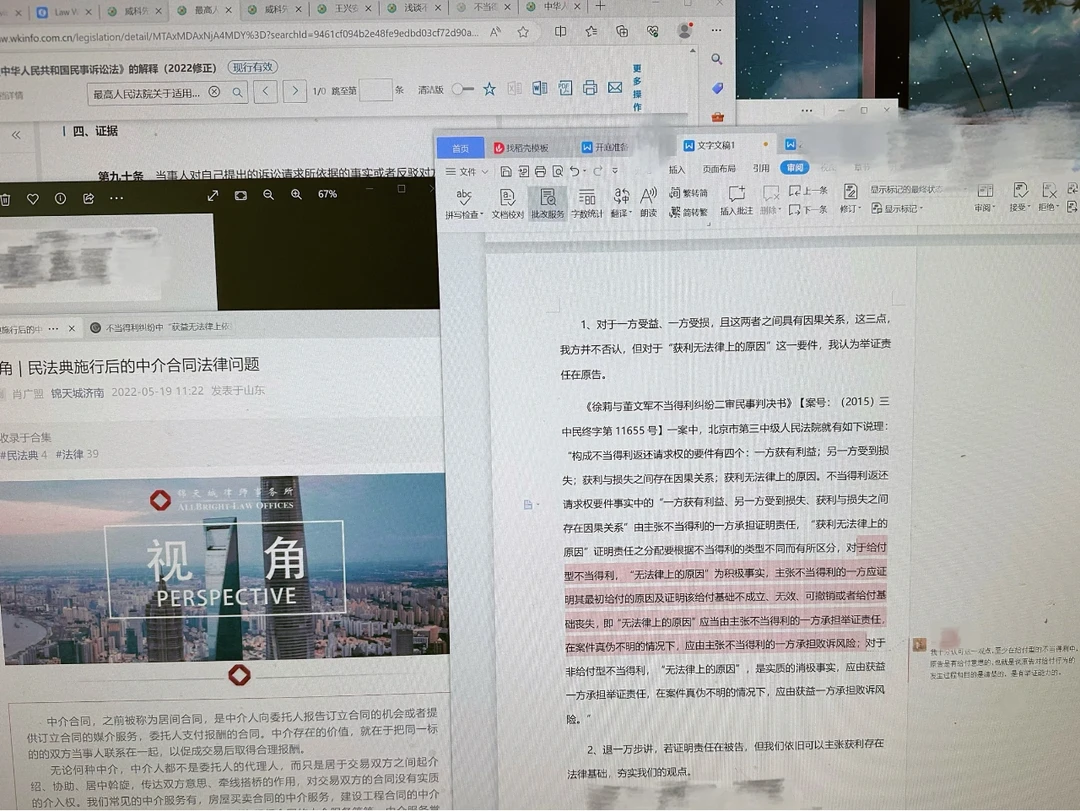Open the browser split screen icon
This screenshot has width=1080, height=811.
coord(561,32)
